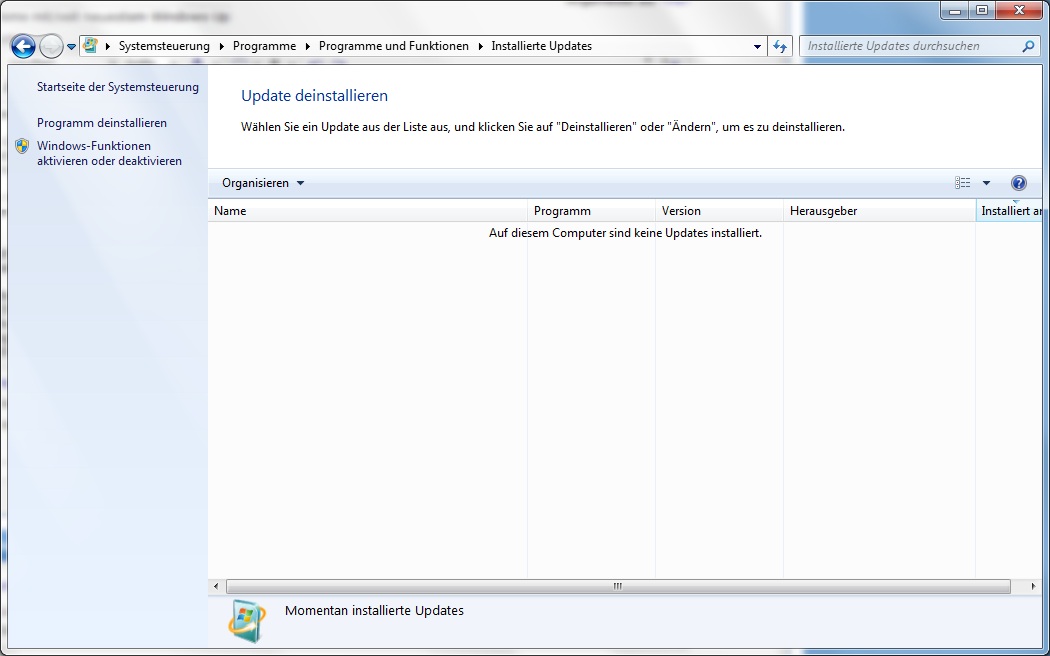Open the address bar history dropdown
This screenshot has height=656, width=1050.
click(757, 46)
